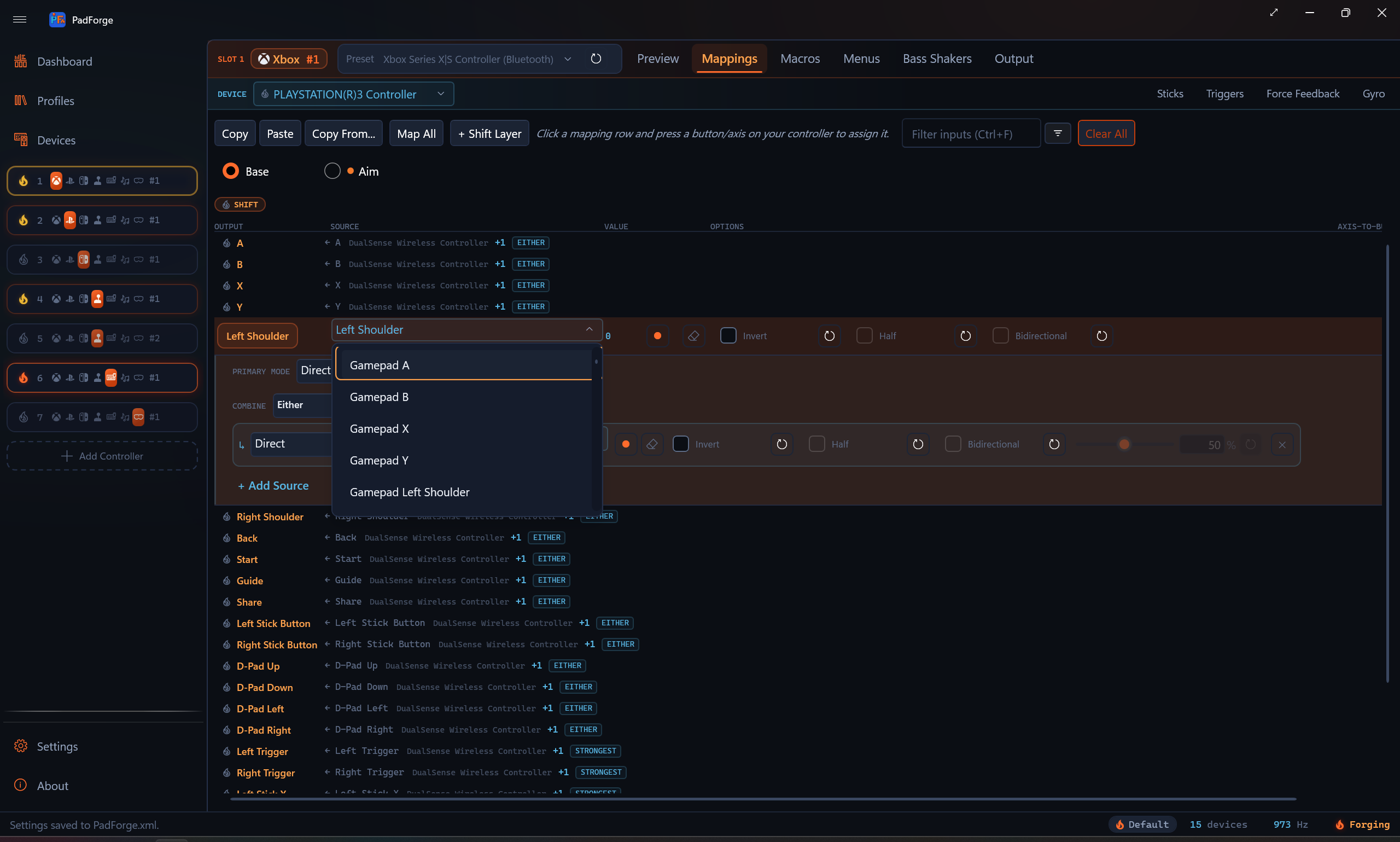
Task: Select the PlayStation icon in controller slot 2
Action: 70,219
